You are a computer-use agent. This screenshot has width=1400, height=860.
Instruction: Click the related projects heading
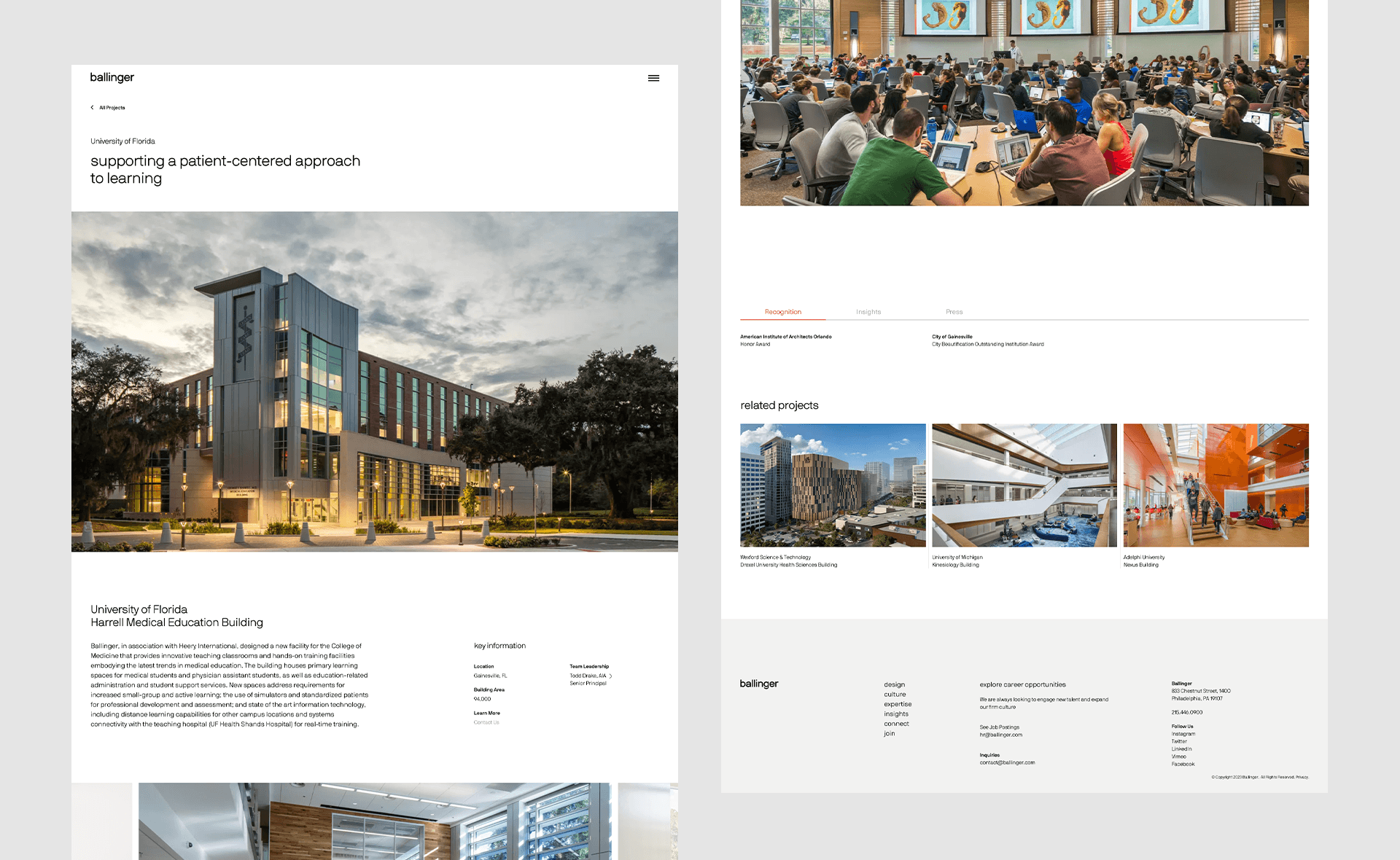click(x=779, y=405)
